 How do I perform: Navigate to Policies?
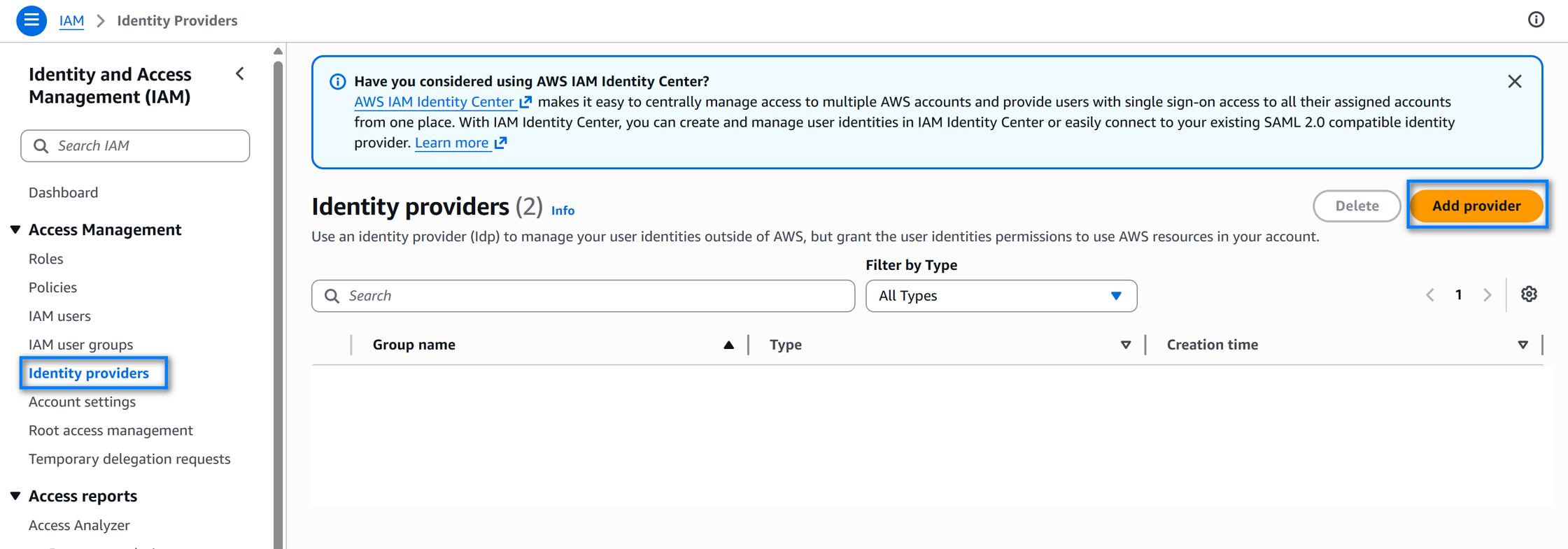52,287
